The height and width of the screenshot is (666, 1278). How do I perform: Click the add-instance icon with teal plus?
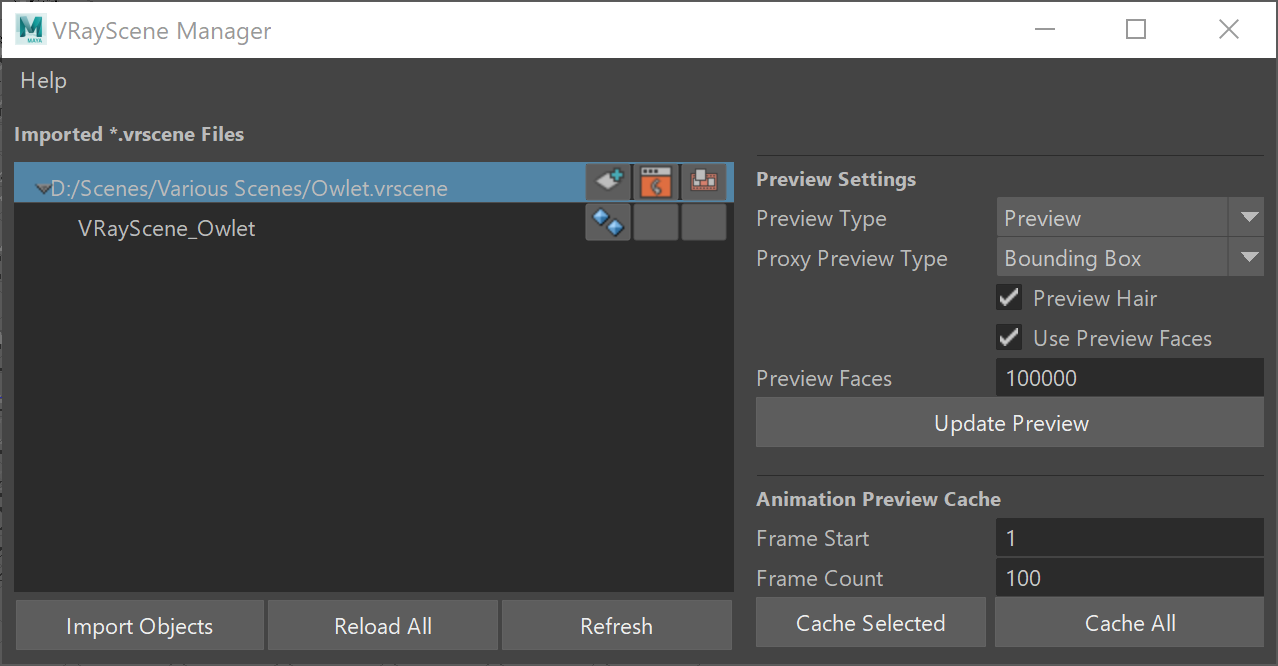click(x=608, y=182)
